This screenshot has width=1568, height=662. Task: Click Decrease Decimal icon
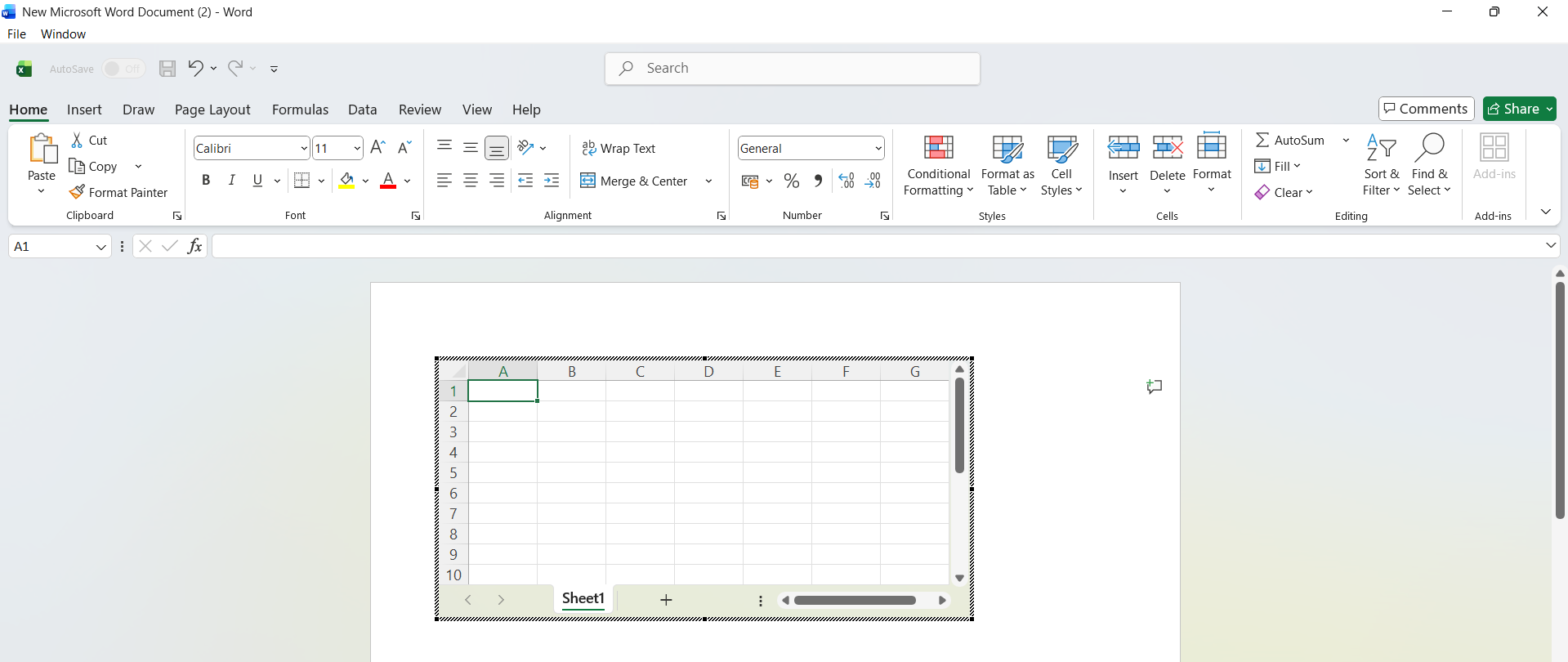[x=873, y=181]
